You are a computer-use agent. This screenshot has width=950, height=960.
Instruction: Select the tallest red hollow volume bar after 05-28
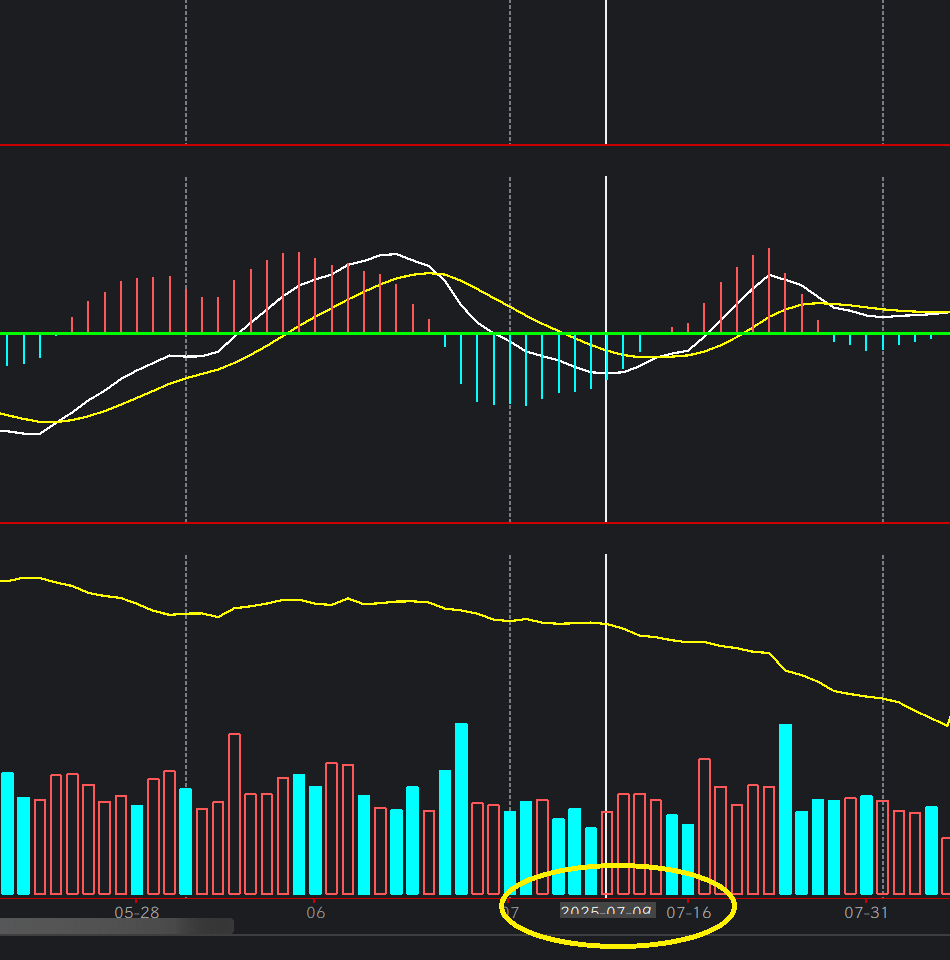coord(234,813)
